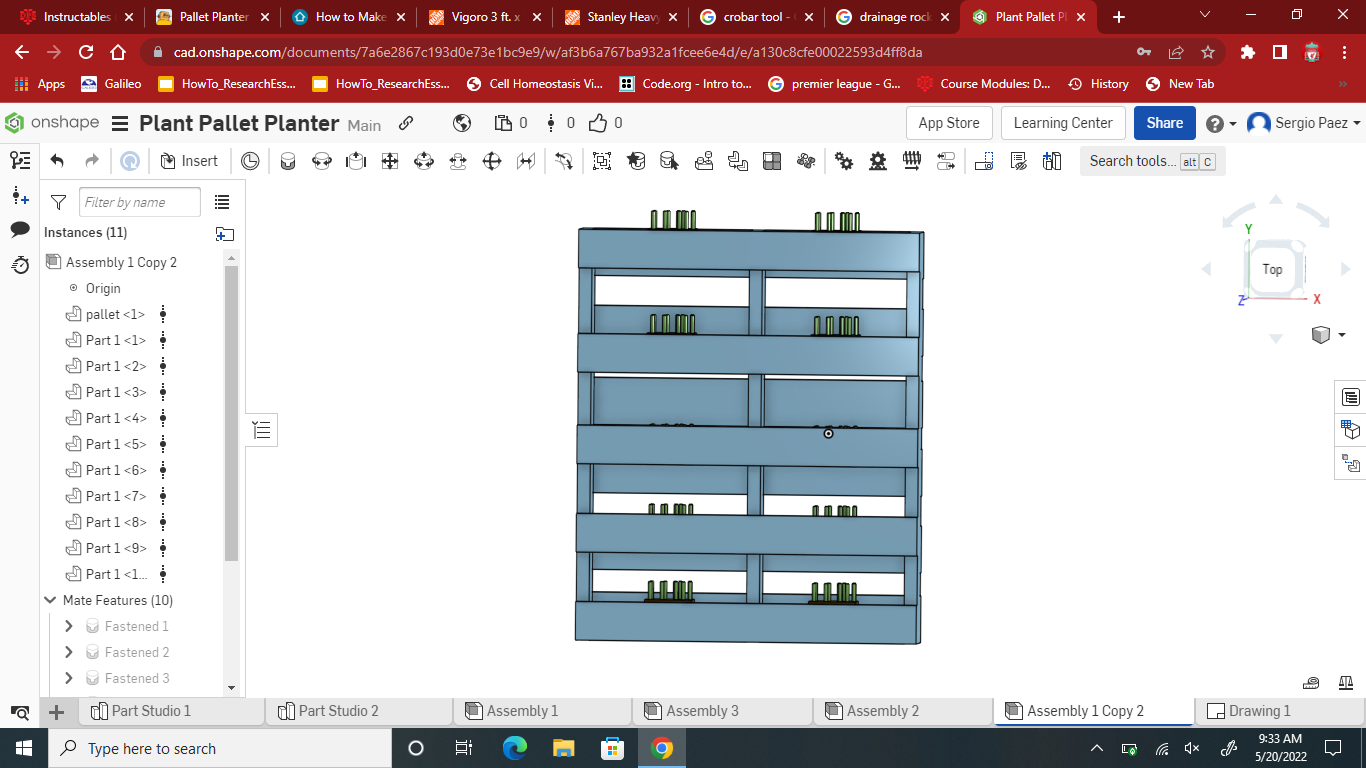
Task: Click the filter funnel icon above Instances
Action: tap(57, 201)
